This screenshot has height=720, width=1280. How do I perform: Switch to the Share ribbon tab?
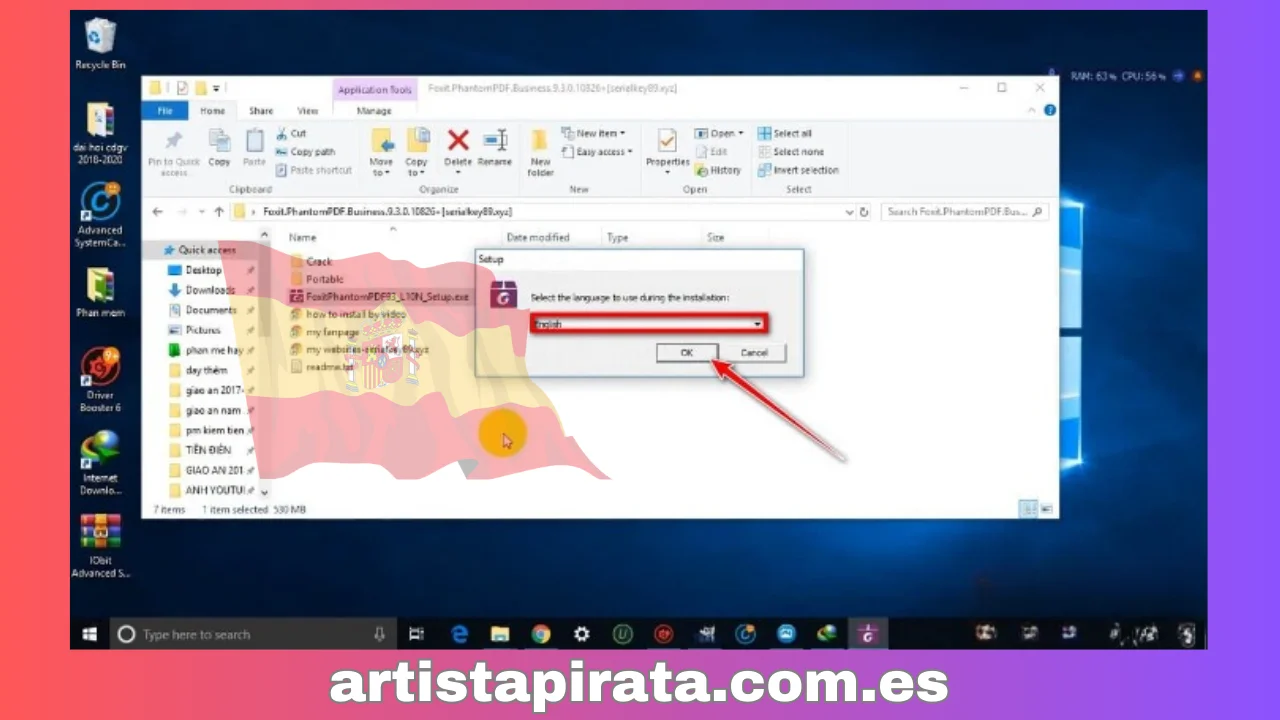tap(261, 111)
